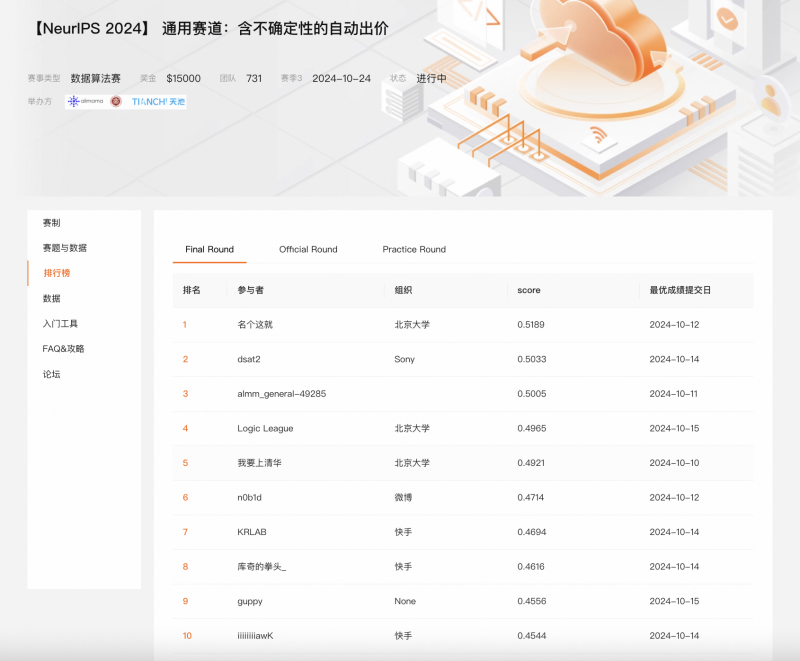Click the status 进行中

click(431, 79)
